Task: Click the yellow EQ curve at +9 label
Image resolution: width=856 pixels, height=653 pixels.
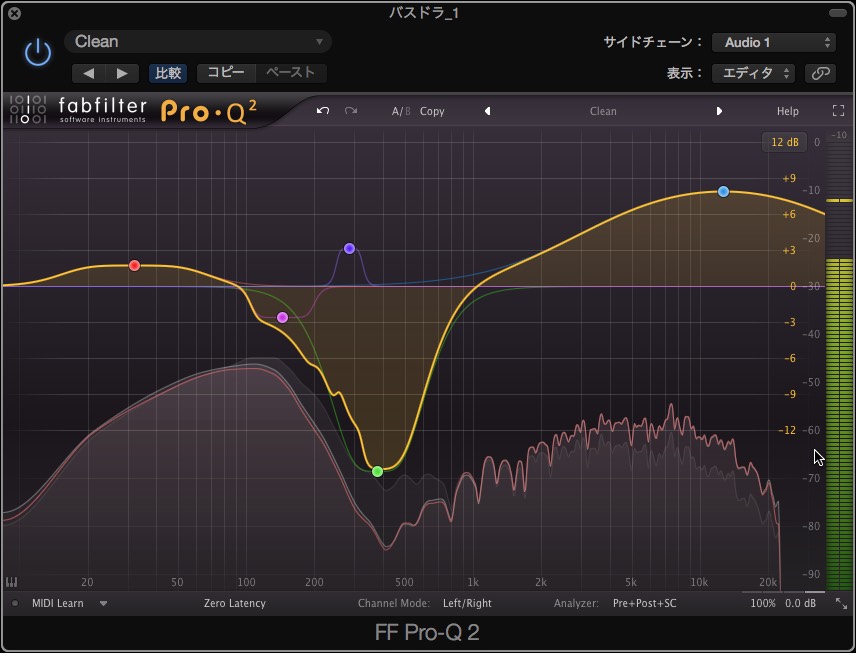Action: point(789,179)
